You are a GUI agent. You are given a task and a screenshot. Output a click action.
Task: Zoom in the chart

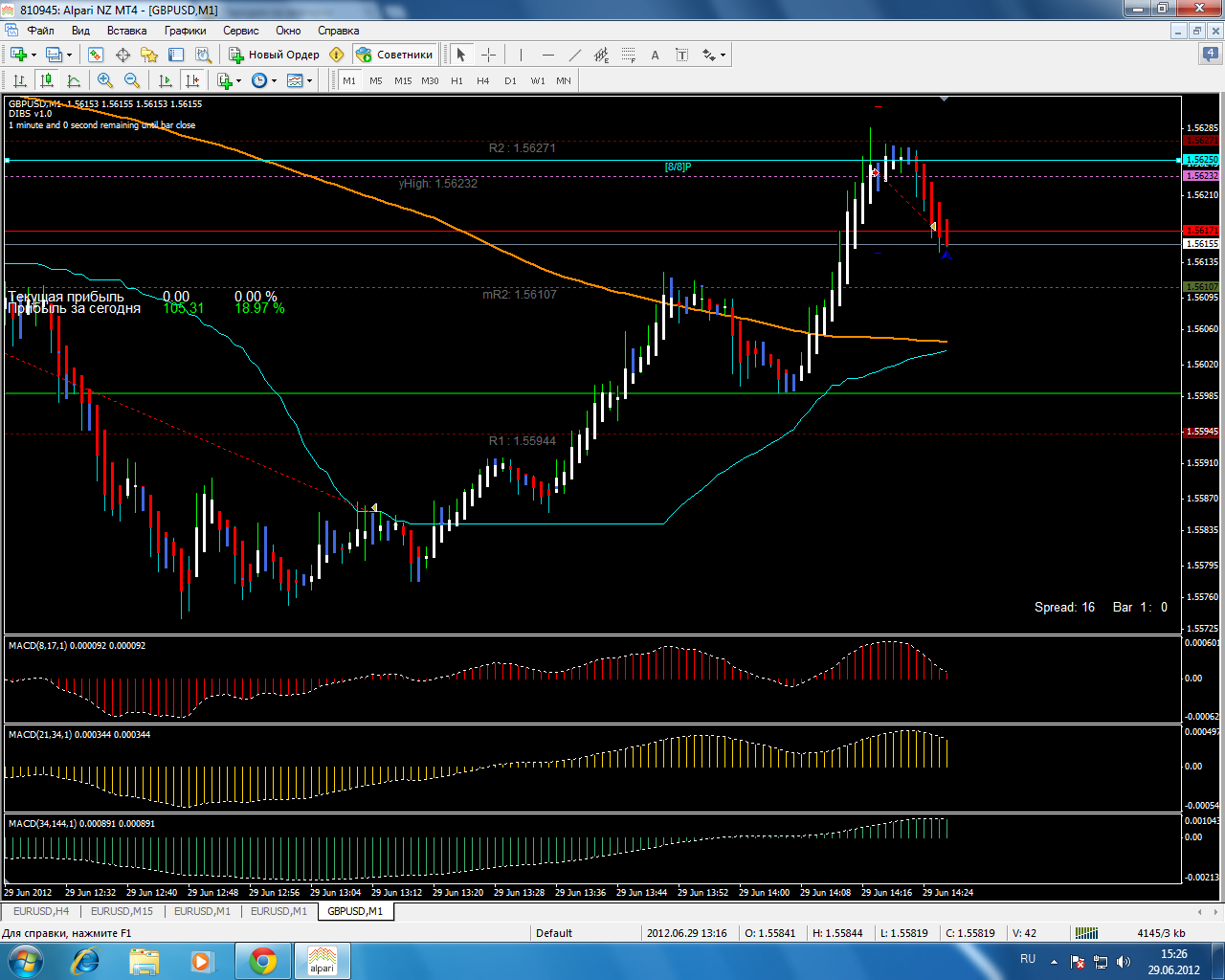coord(105,80)
